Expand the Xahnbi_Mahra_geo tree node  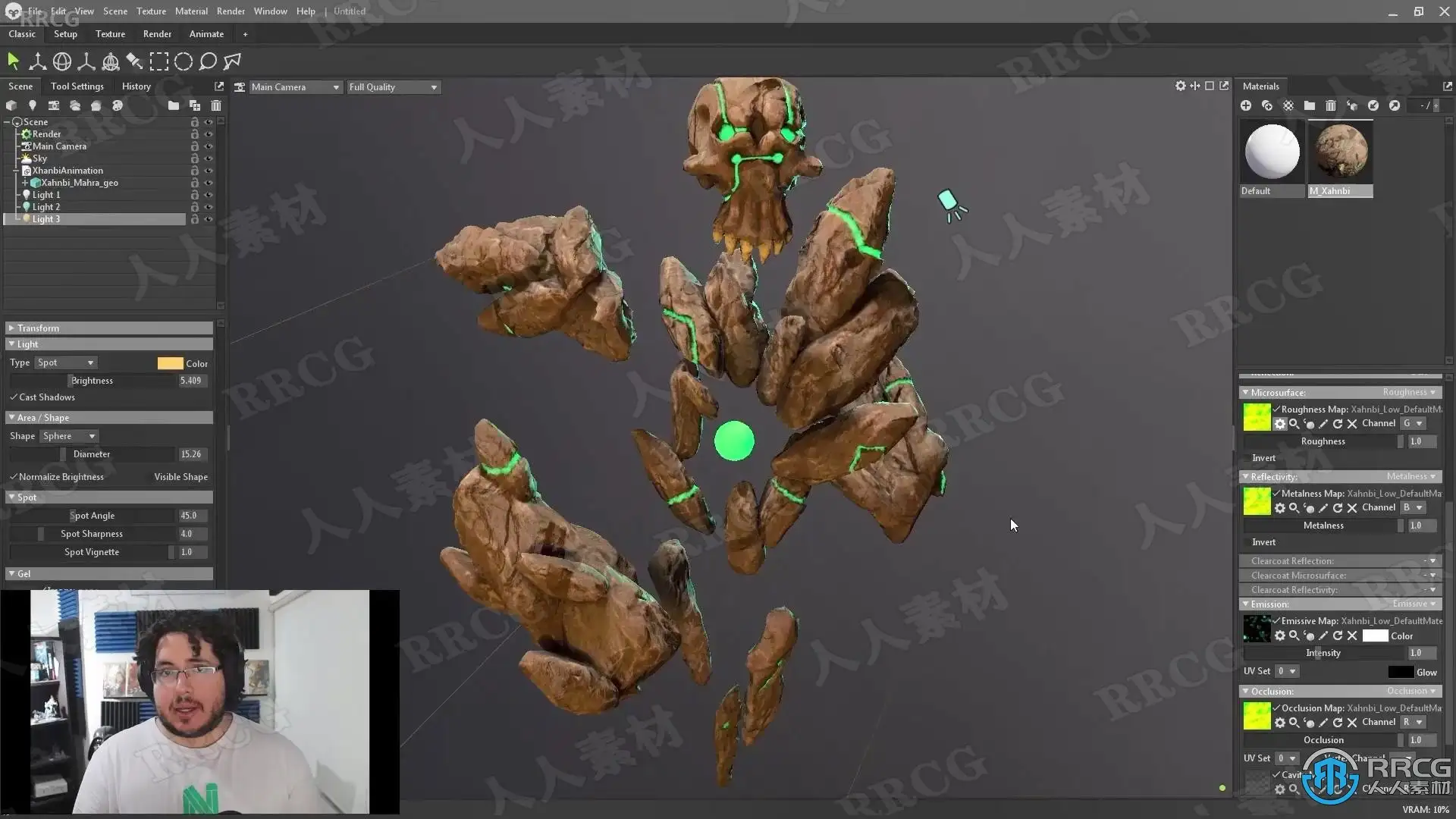(x=24, y=183)
